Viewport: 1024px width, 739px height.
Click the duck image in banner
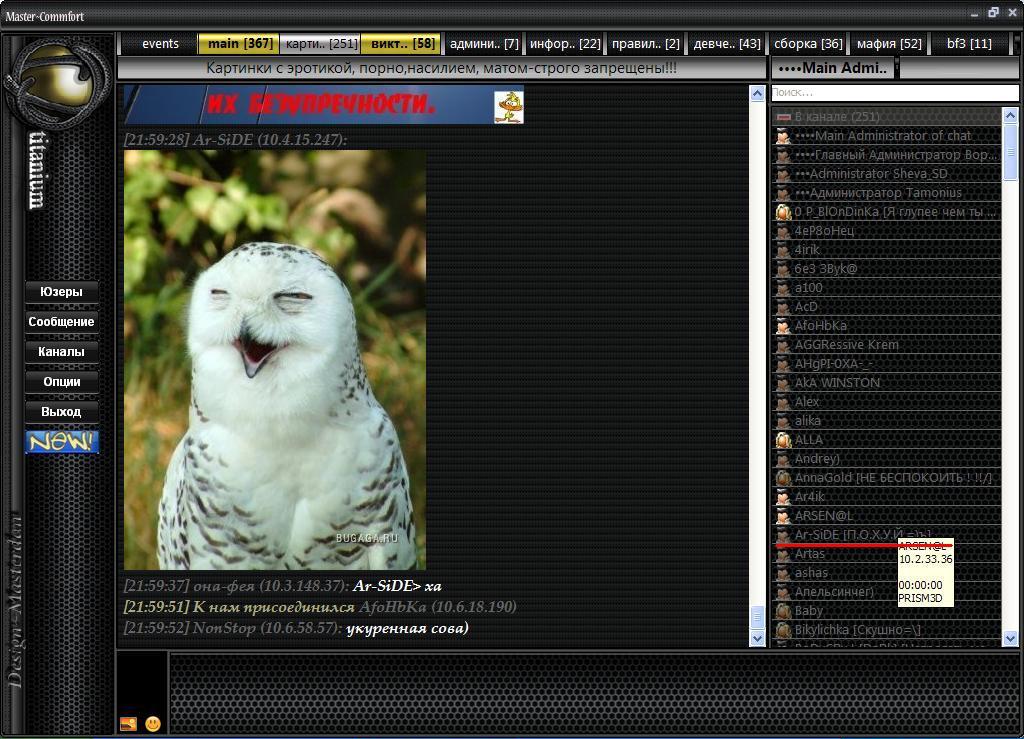[x=508, y=107]
